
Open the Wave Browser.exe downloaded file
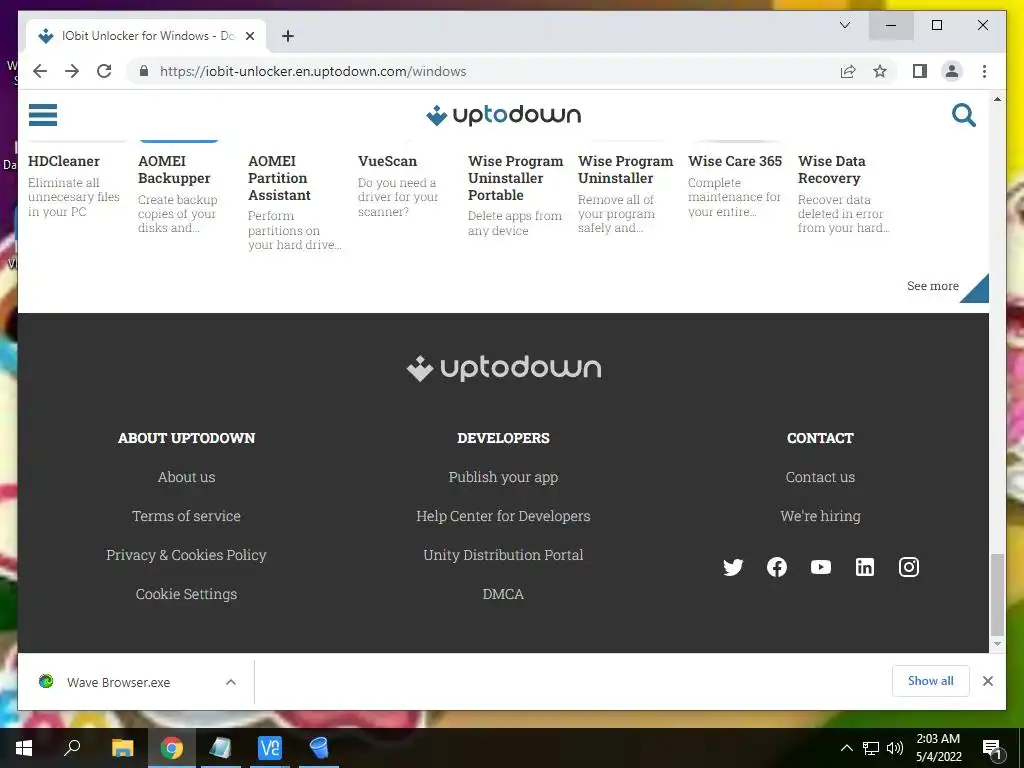click(118, 682)
